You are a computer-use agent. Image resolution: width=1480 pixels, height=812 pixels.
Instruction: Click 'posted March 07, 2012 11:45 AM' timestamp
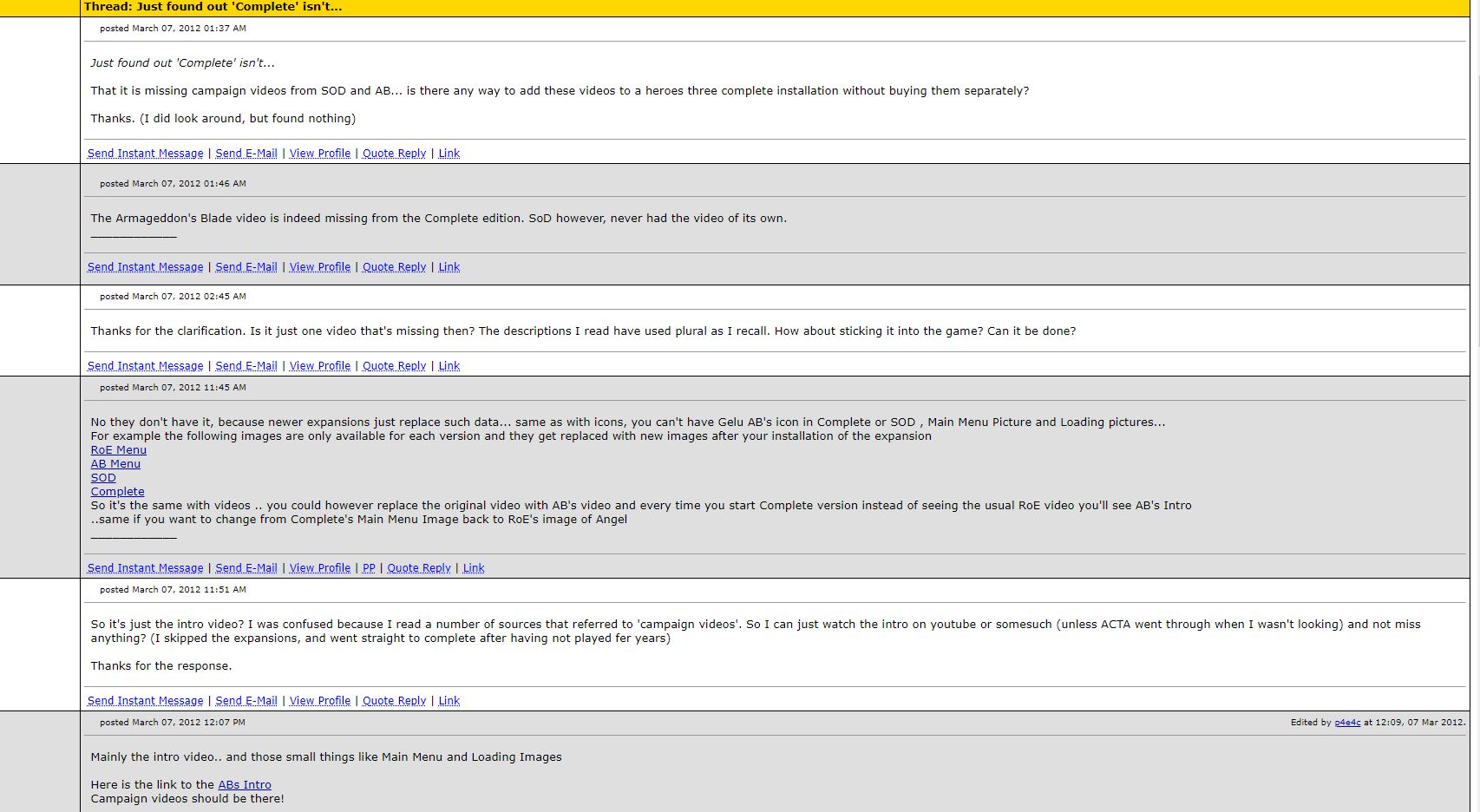(173, 388)
